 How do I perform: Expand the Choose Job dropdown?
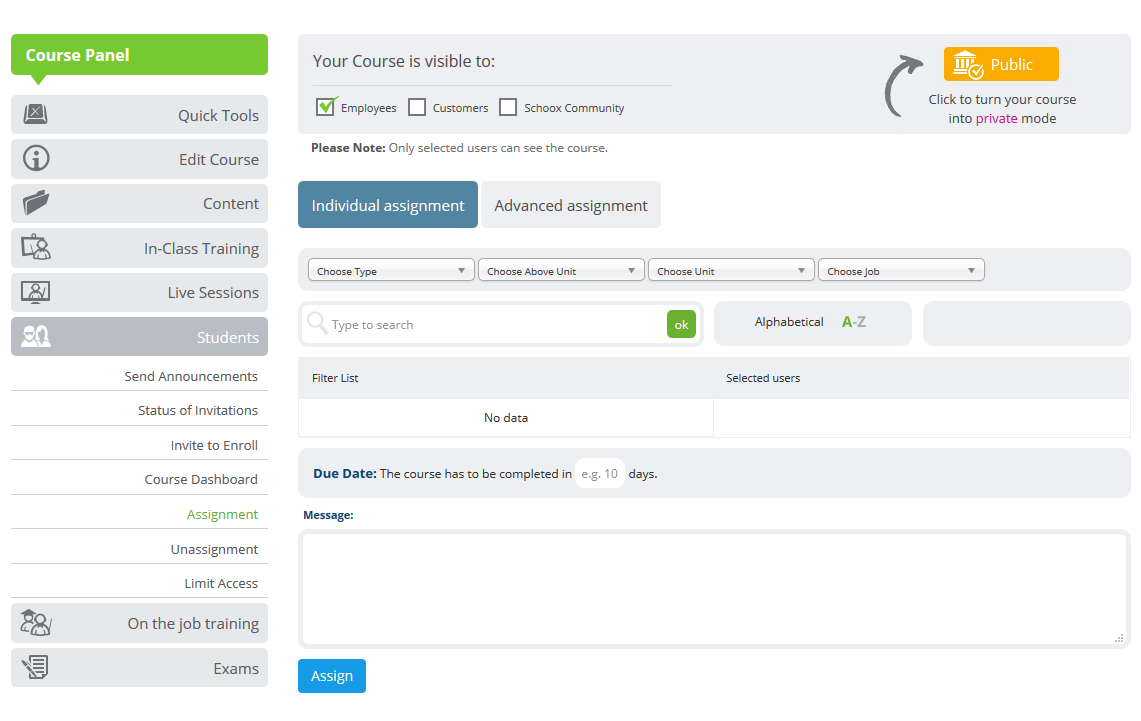tap(901, 271)
